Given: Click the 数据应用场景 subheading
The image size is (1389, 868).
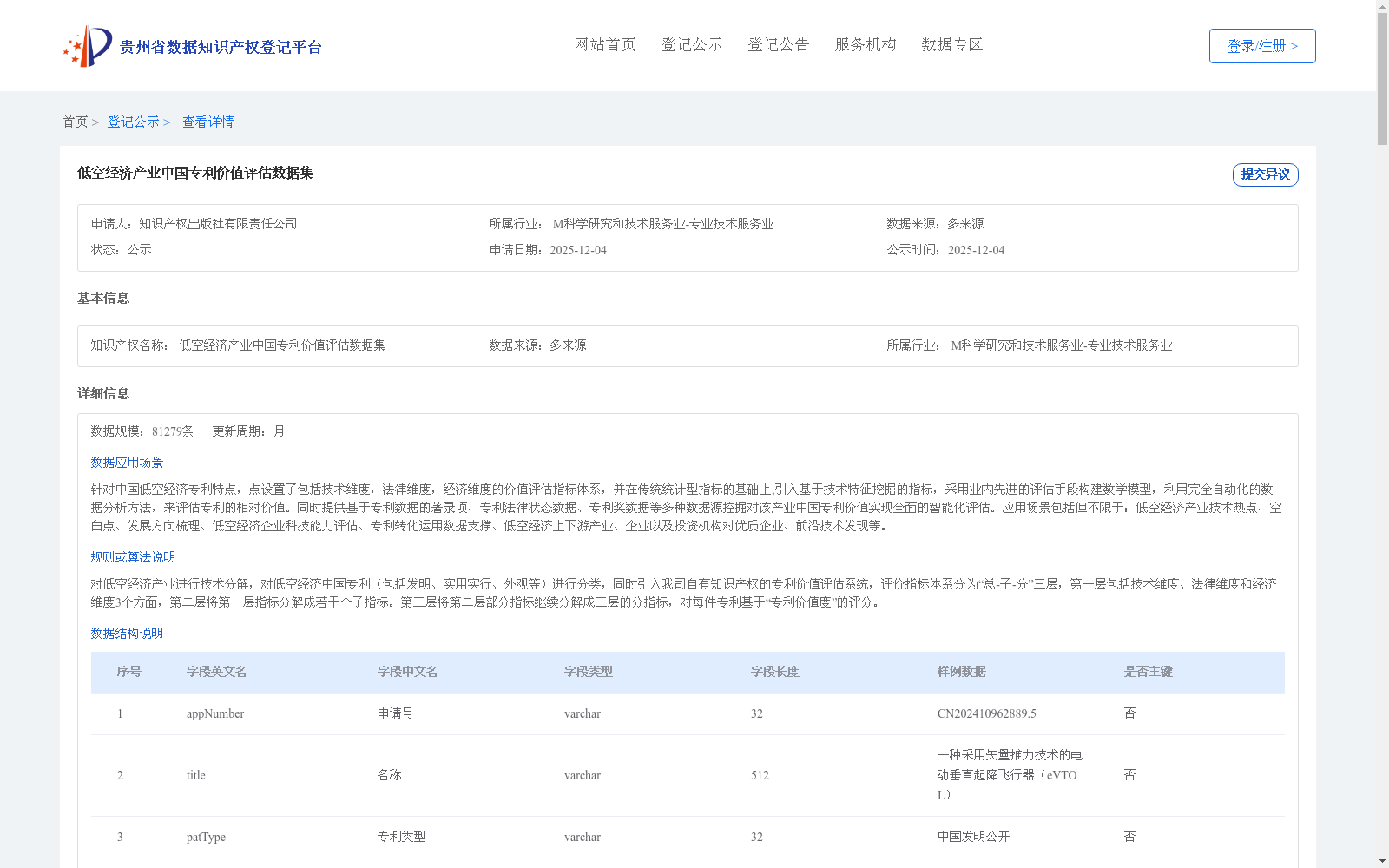Looking at the screenshot, I should tap(127, 463).
